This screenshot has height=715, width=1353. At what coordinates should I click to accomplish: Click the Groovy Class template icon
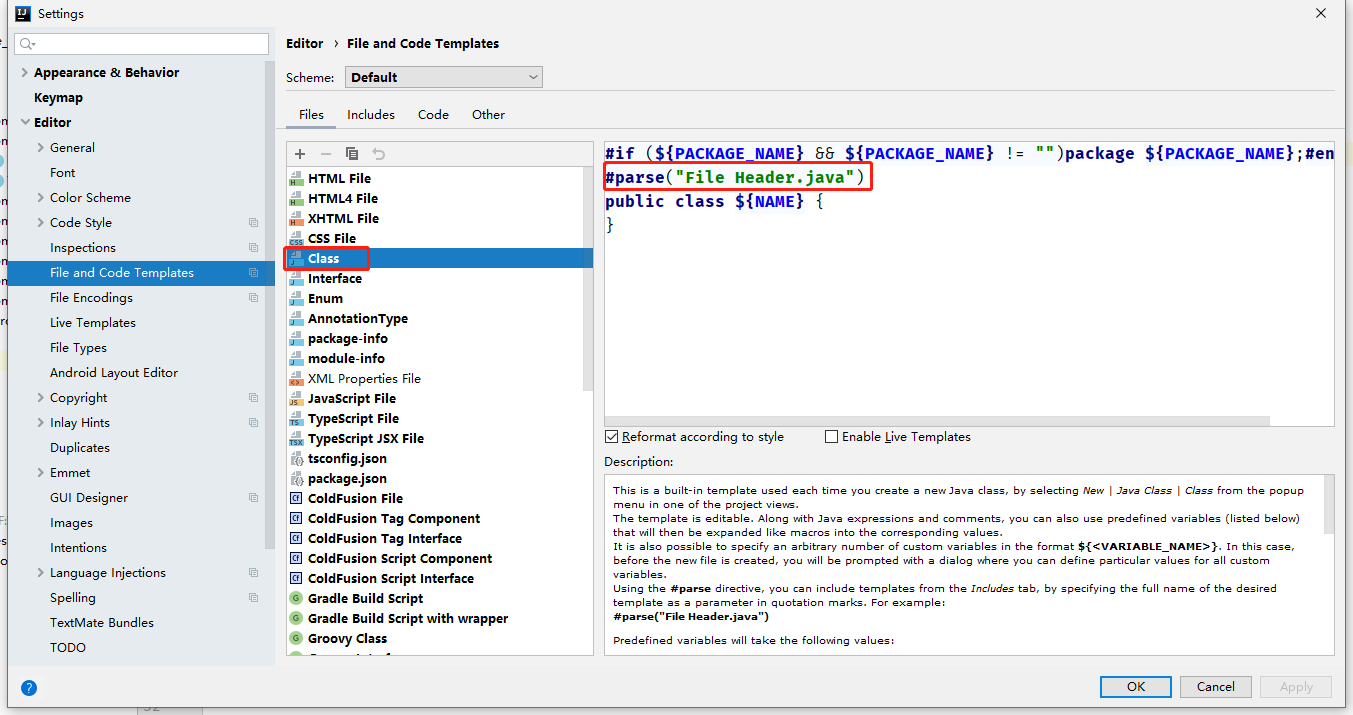tap(296, 639)
